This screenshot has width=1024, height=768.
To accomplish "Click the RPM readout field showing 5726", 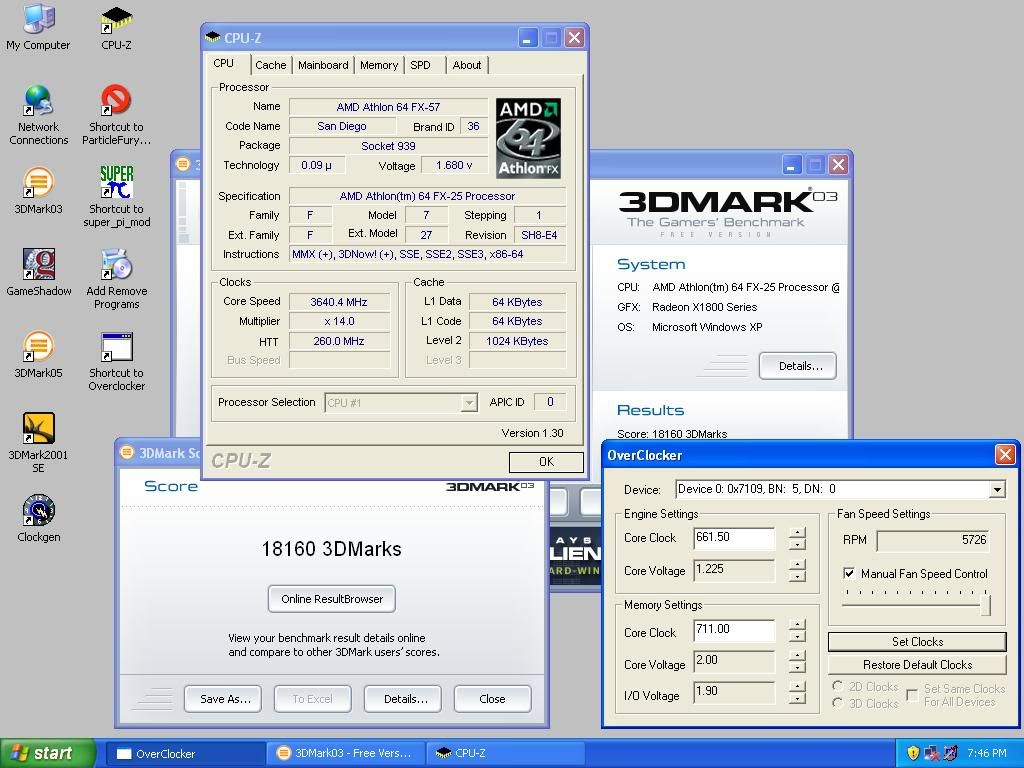I will pos(933,540).
